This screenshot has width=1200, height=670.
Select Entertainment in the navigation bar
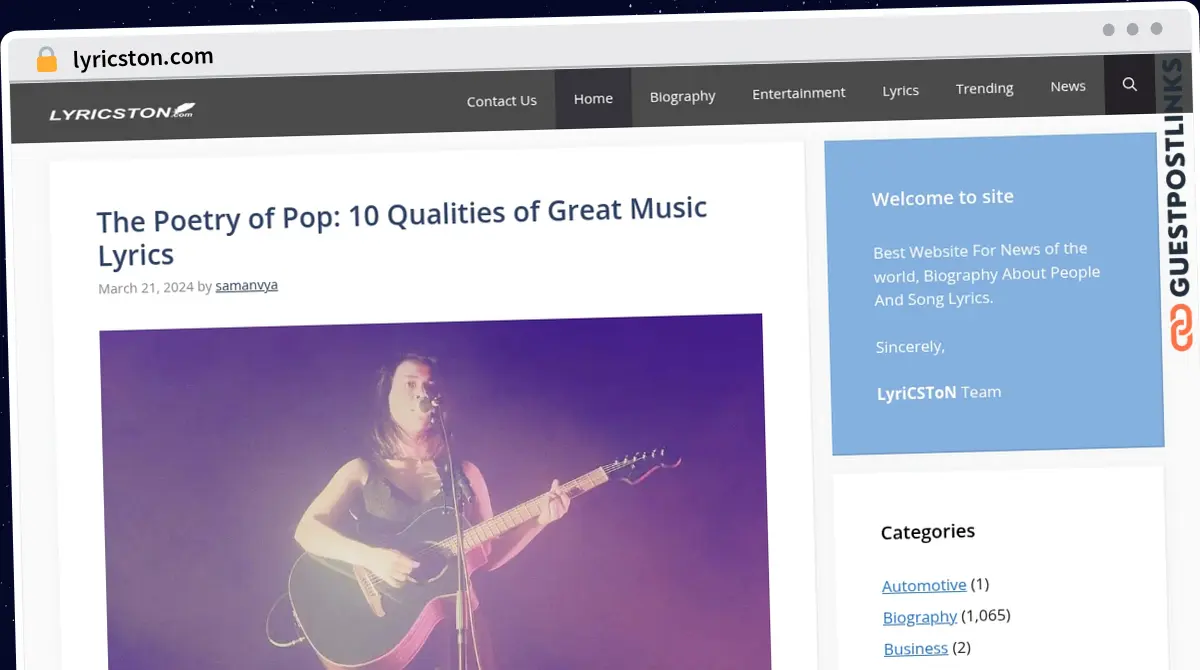coord(798,93)
